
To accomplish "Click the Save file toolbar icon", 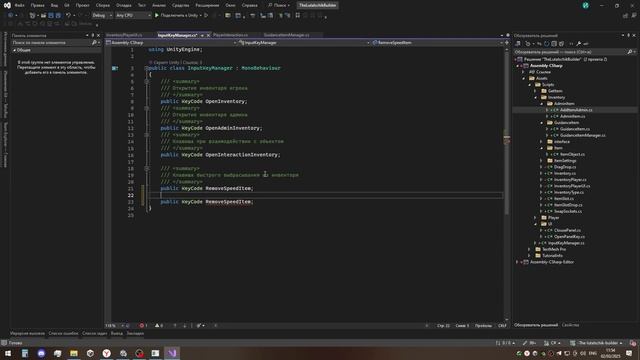I will pyautogui.click(x=51, y=16).
